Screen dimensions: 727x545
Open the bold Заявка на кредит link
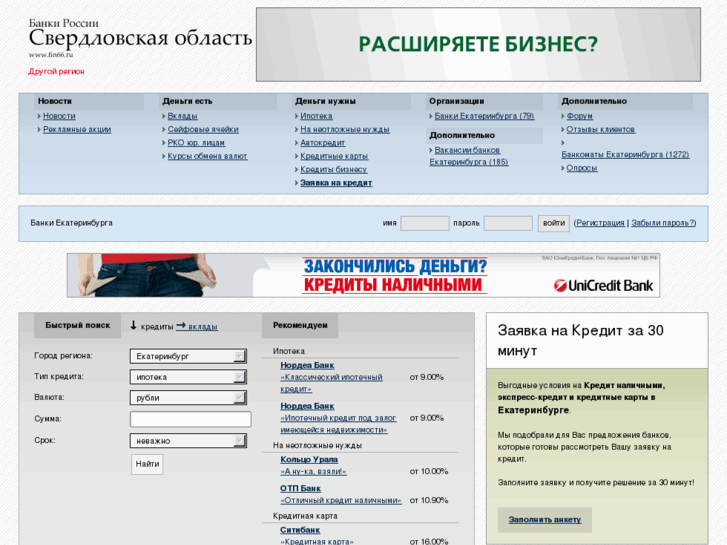point(336,183)
